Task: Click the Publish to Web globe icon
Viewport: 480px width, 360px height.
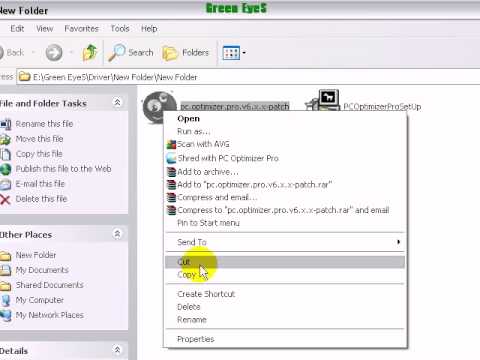Action: (x=6, y=169)
